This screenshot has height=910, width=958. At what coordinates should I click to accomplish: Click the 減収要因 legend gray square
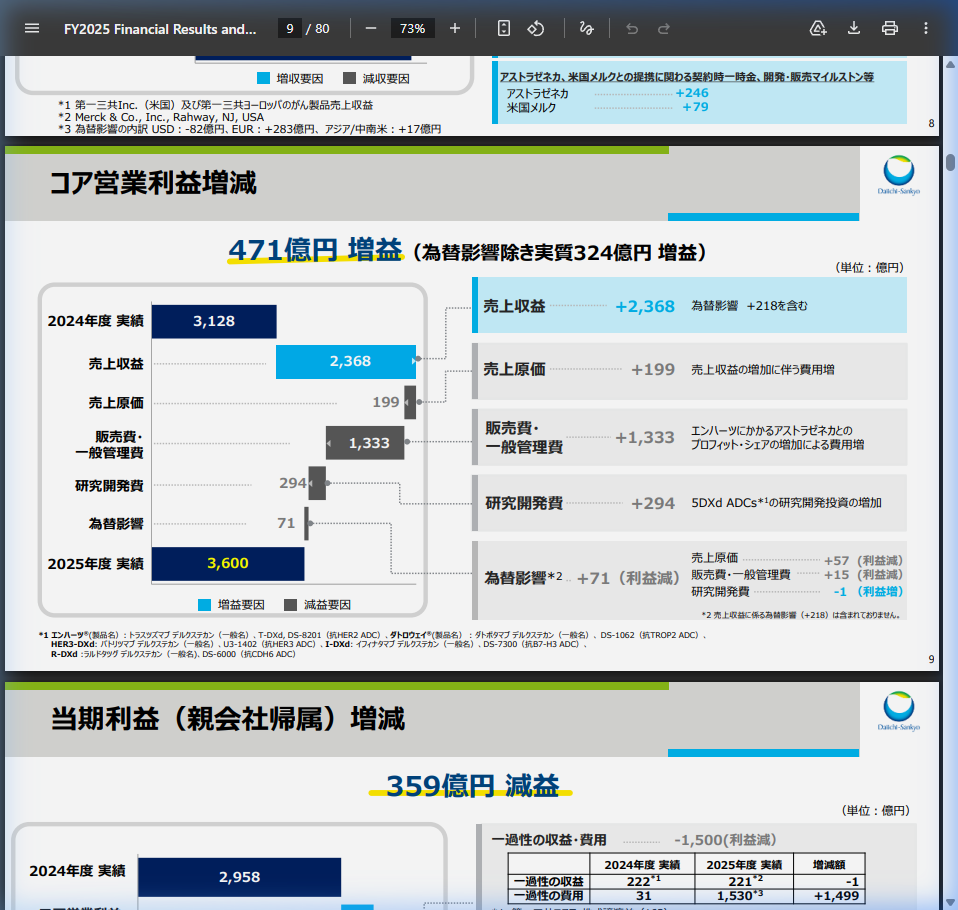[349, 78]
